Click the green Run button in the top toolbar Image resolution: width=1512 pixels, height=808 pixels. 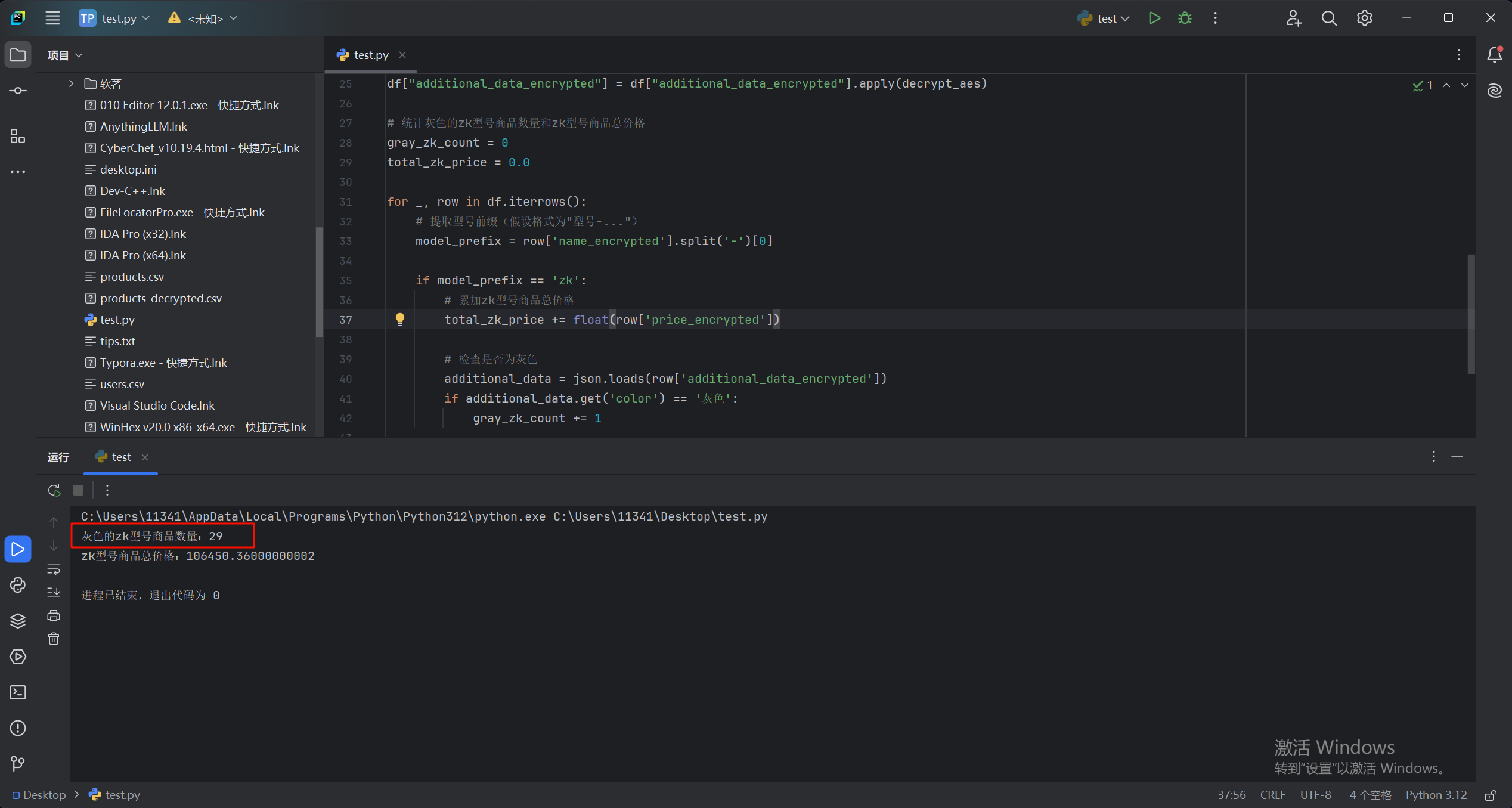click(1154, 18)
